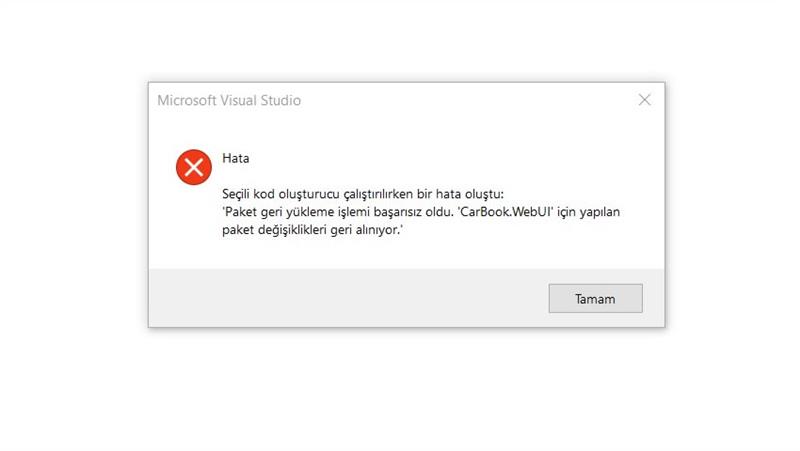Screen dimensions: 800x451
Task: Click the white X inside red circle
Action: pos(194,167)
